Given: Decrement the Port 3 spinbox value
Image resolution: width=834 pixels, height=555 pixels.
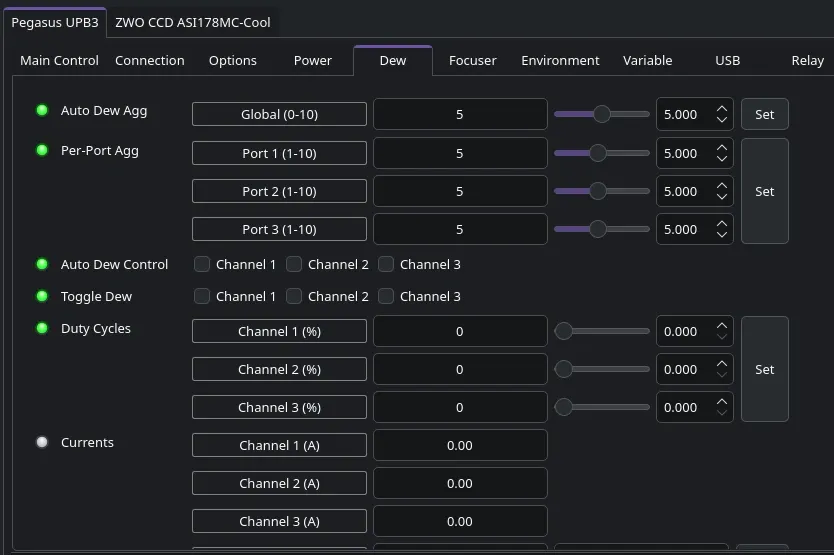Looking at the screenshot, I should tap(722, 235).
